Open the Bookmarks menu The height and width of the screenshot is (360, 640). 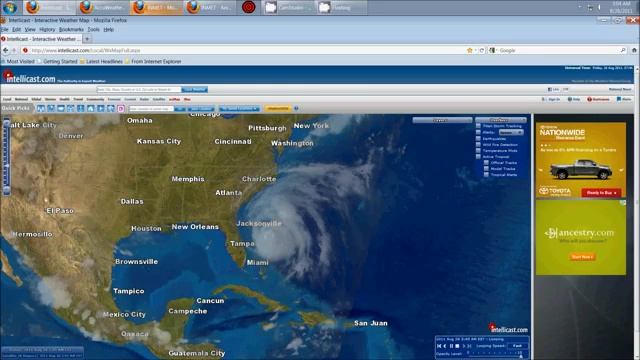(71, 29)
